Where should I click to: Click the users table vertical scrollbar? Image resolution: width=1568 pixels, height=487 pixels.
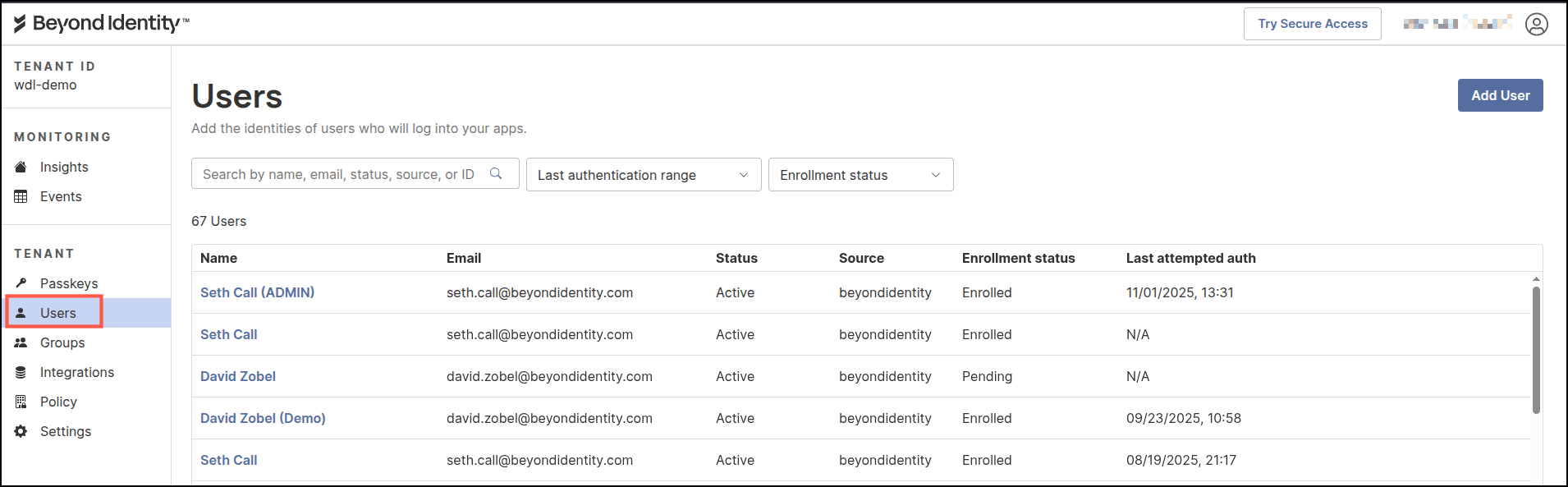(x=1536, y=349)
